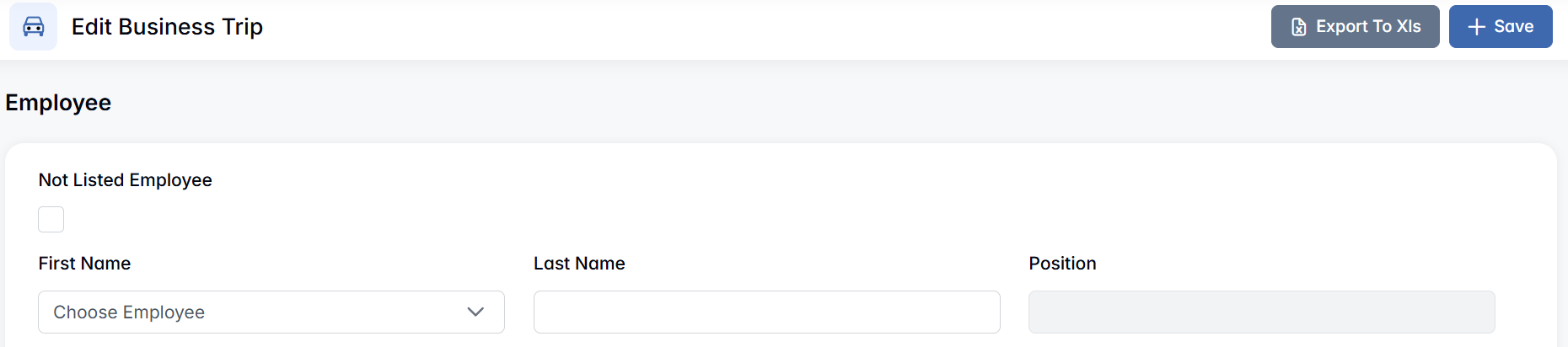Screen dimensions: 1568x347
Task: Click the "Export To Xls" button text
Action: click(x=1368, y=27)
